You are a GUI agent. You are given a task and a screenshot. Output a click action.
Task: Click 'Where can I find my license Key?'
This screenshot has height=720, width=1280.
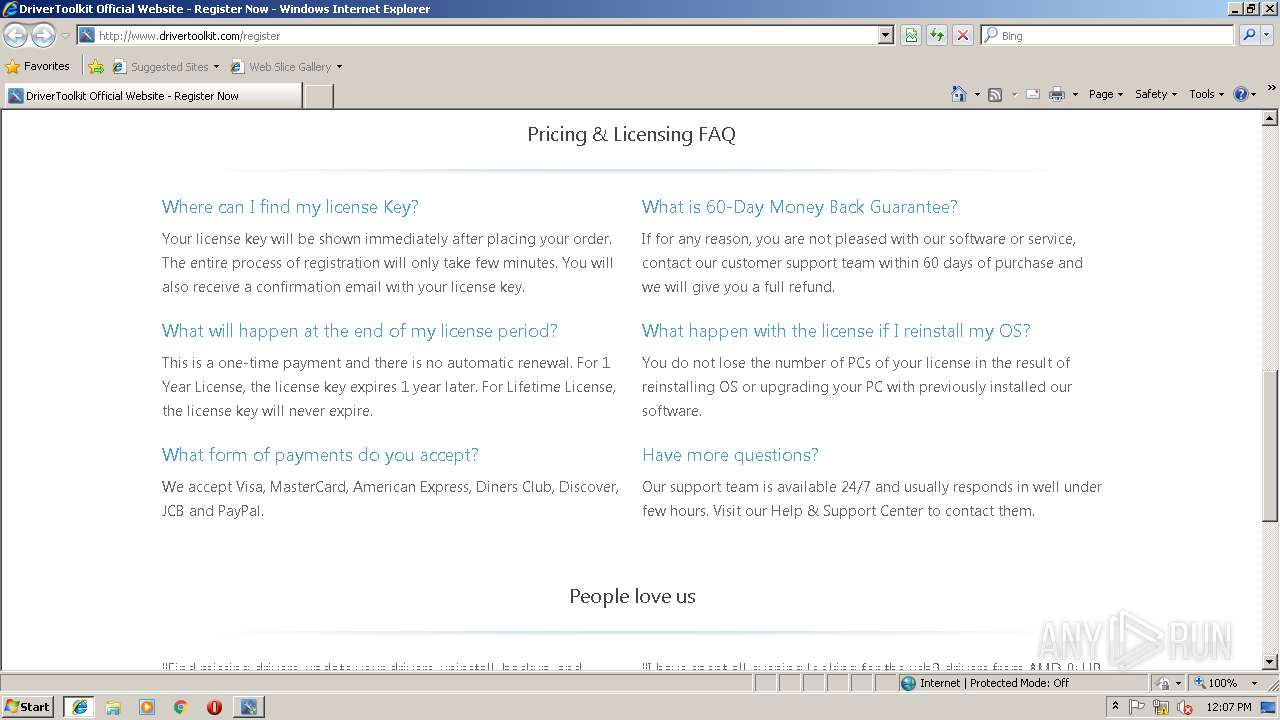pyautogui.click(x=290, y=207)
